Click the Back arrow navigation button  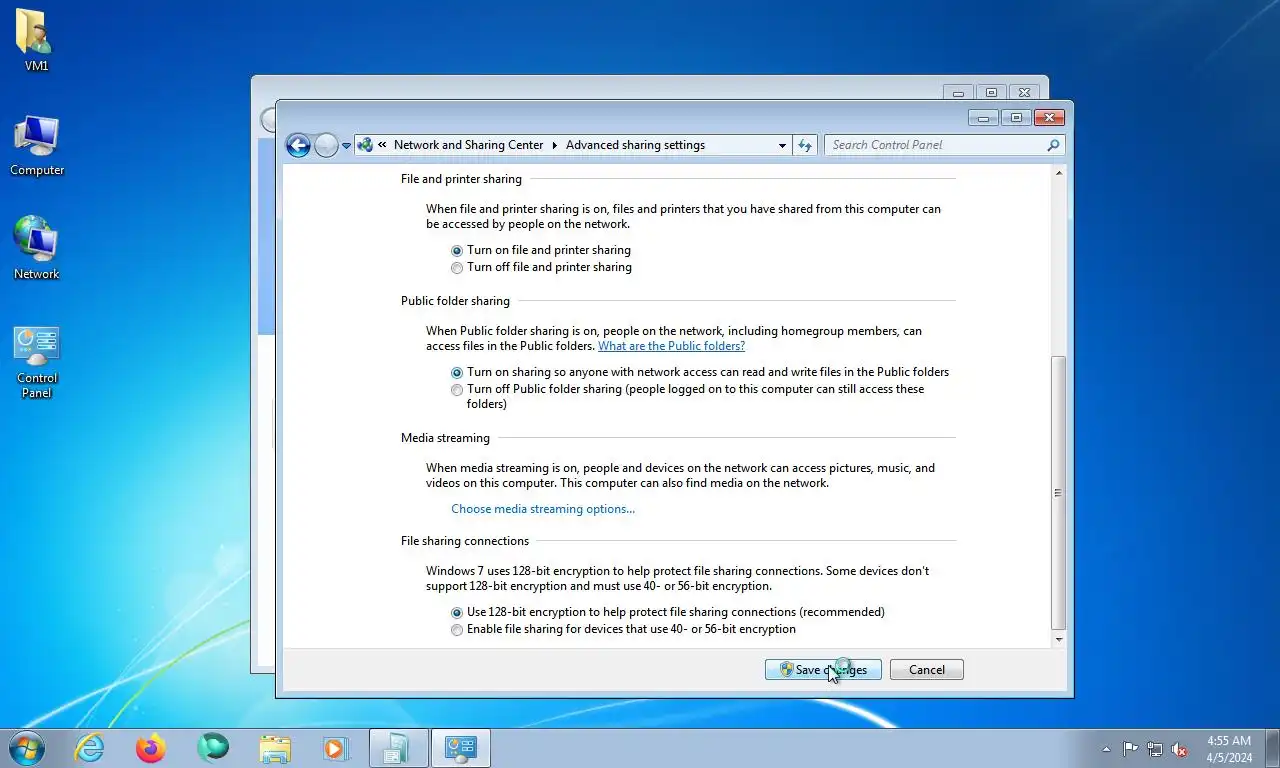click(x=298, y=145)
